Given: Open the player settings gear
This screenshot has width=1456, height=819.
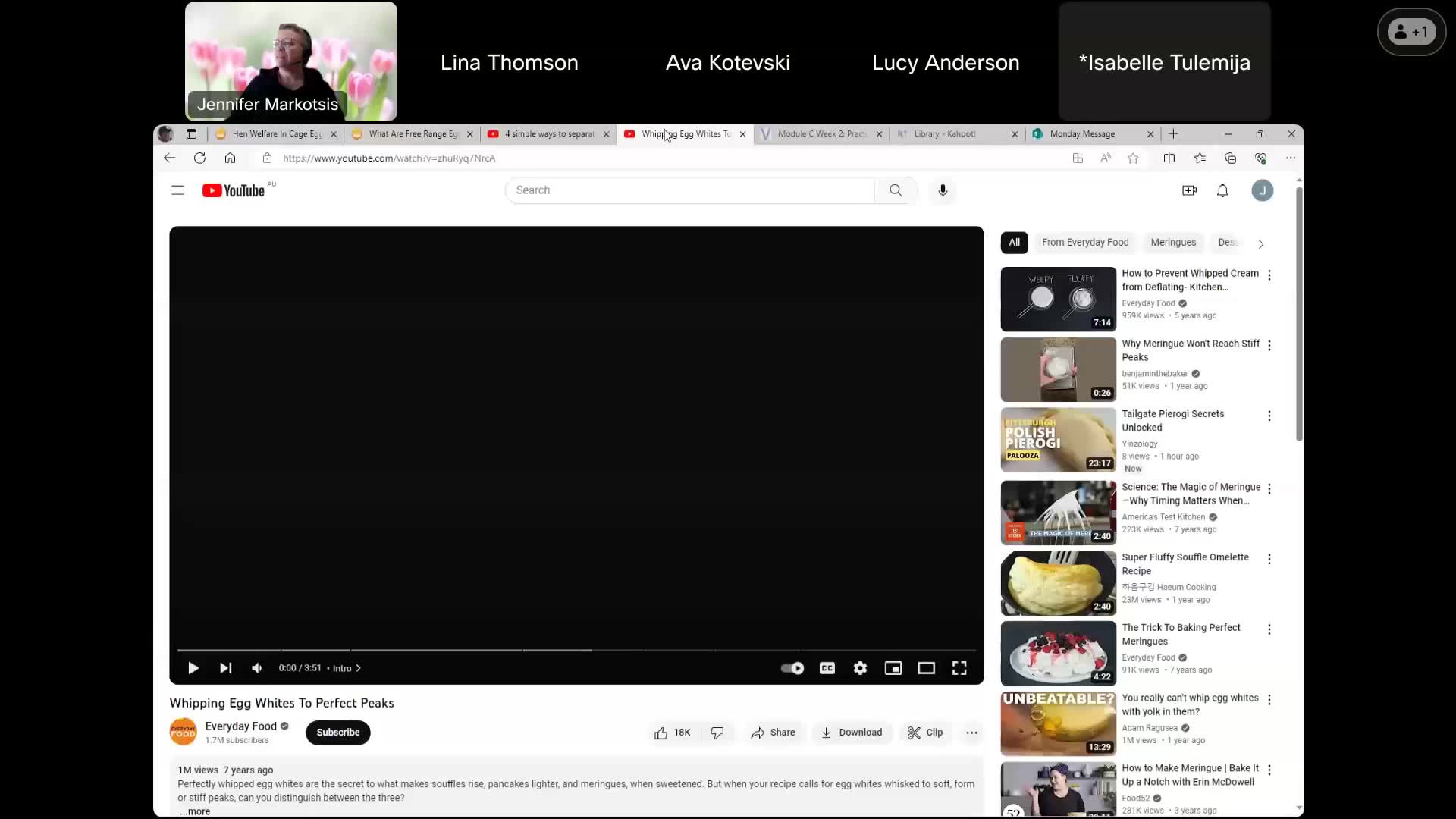Looking at the screenshot, I should click(x=860, y=668).
